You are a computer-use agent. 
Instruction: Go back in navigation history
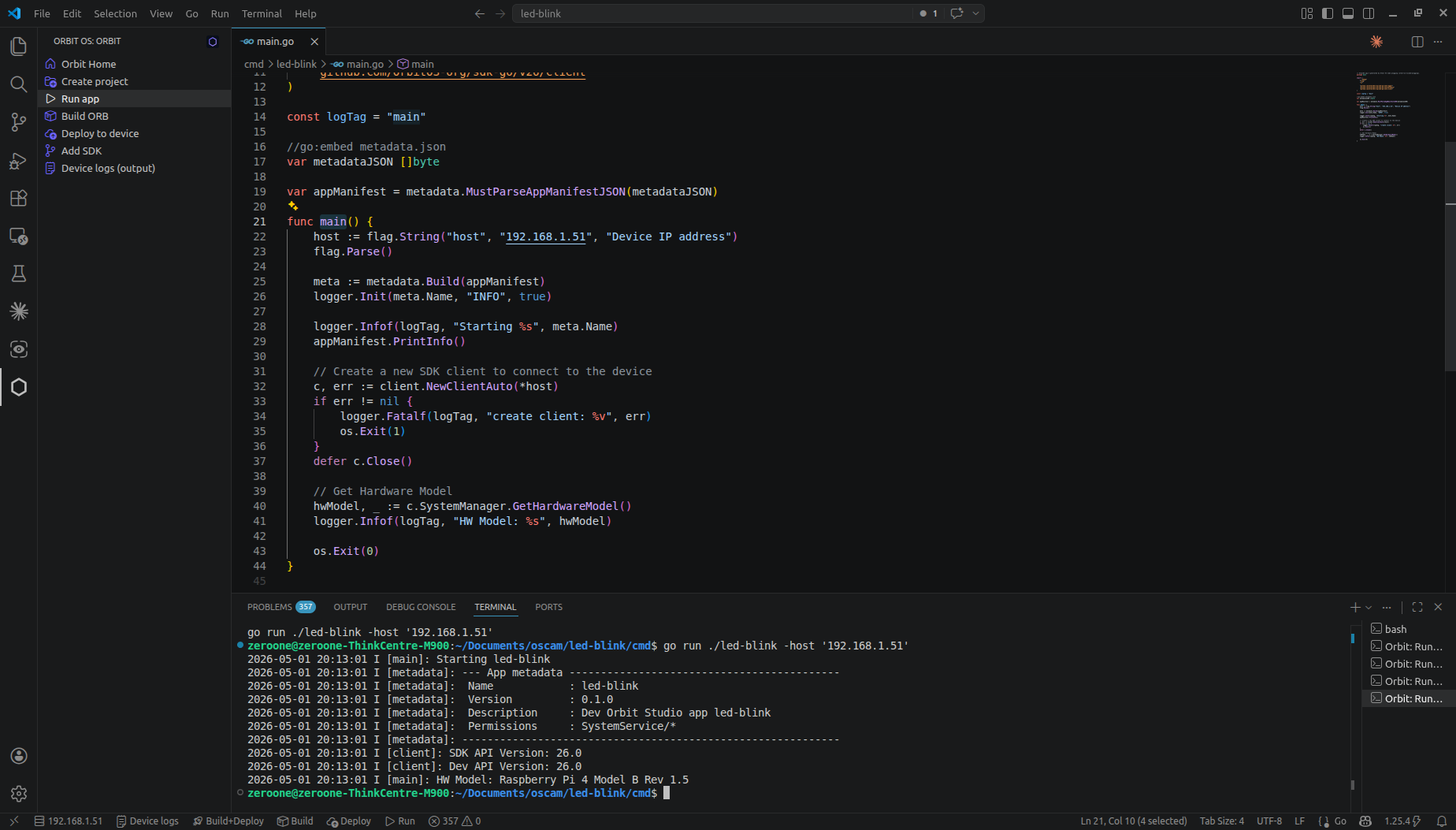click(480, 13)
